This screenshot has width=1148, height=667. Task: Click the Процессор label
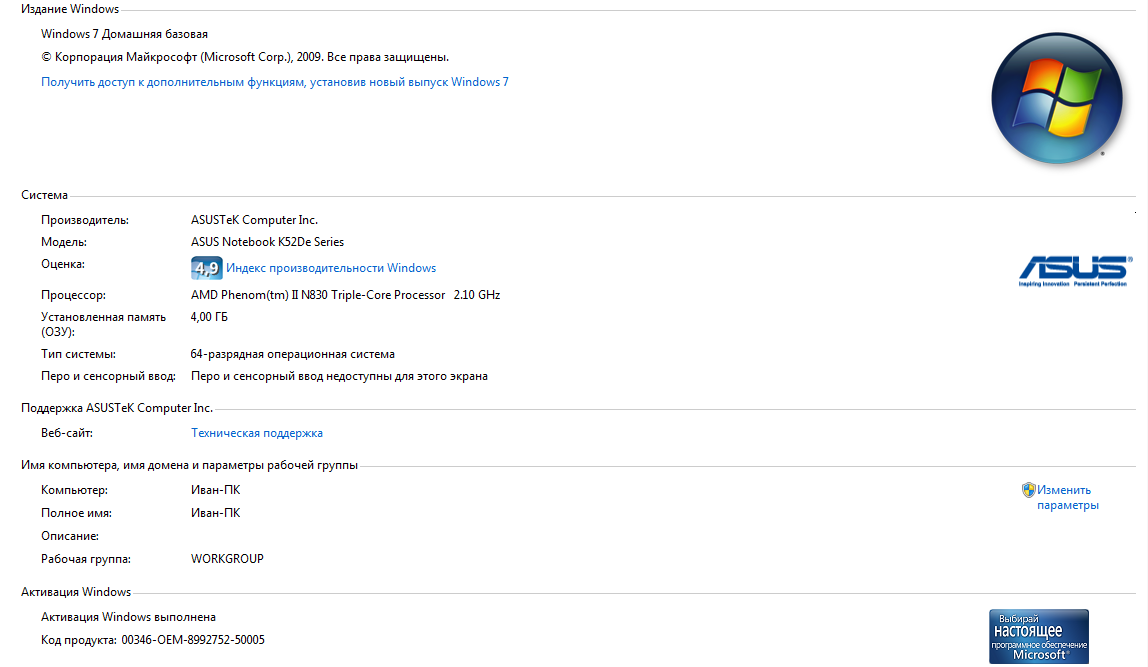click(73, 295)
